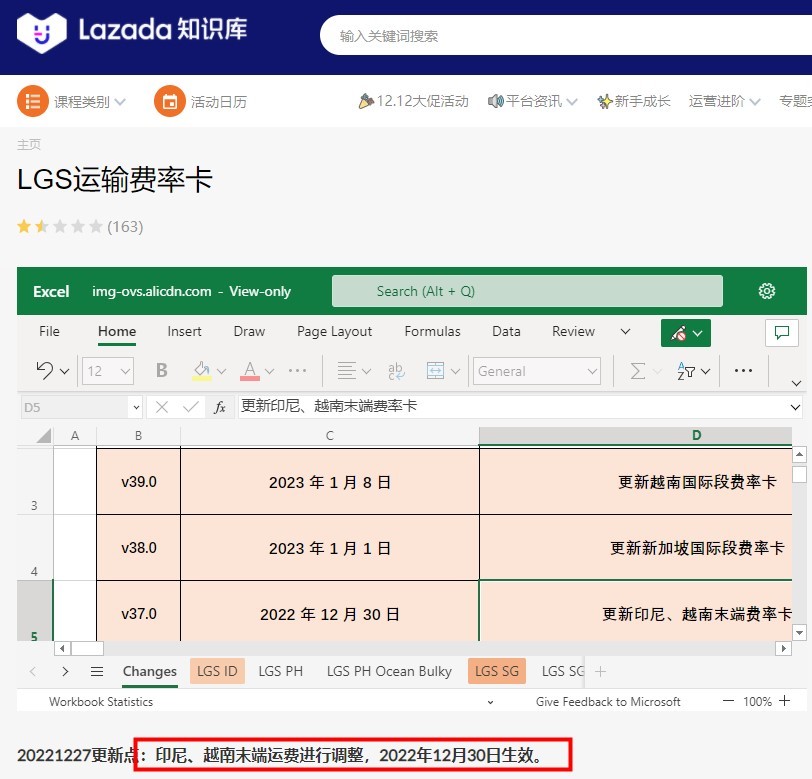Open the spreadsheet settings gear
Image resolution: width=812 pixels, height=779 pixels.
pos(766,291)
